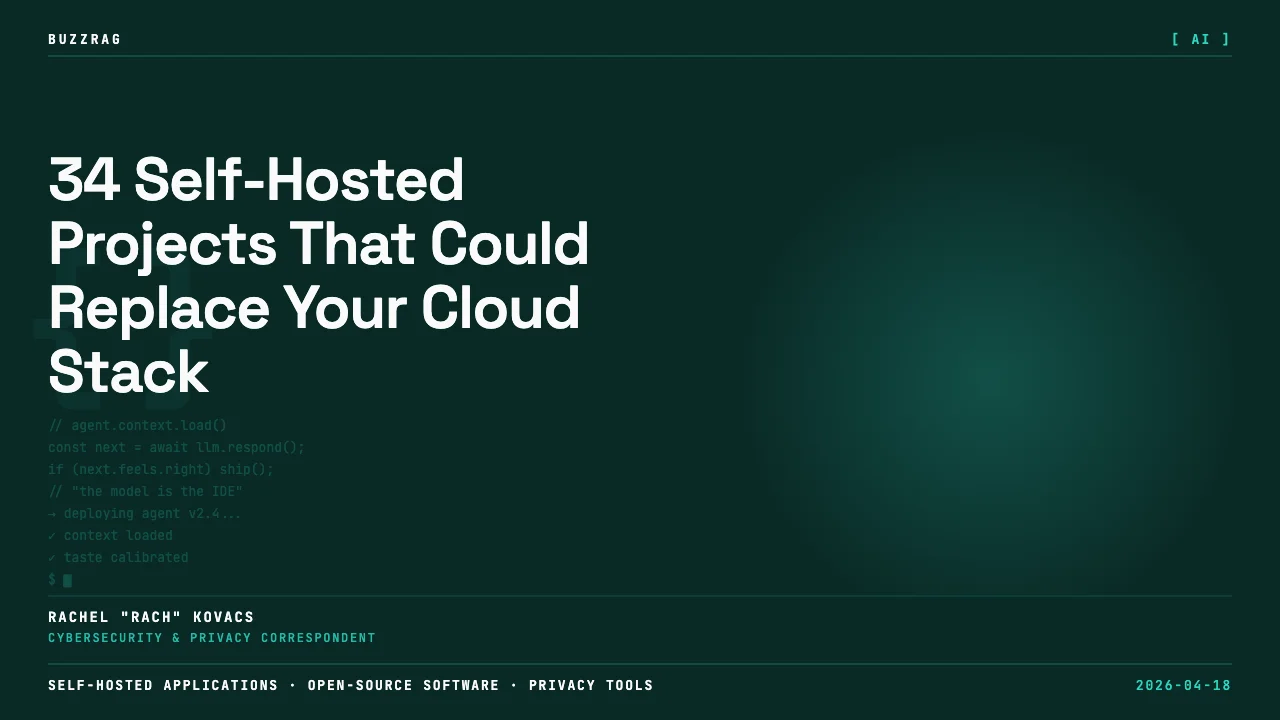Click the author name Rachel "Rach" Kovacs
The width and height of the screenshot is (1280, 720).
point(151,617)
